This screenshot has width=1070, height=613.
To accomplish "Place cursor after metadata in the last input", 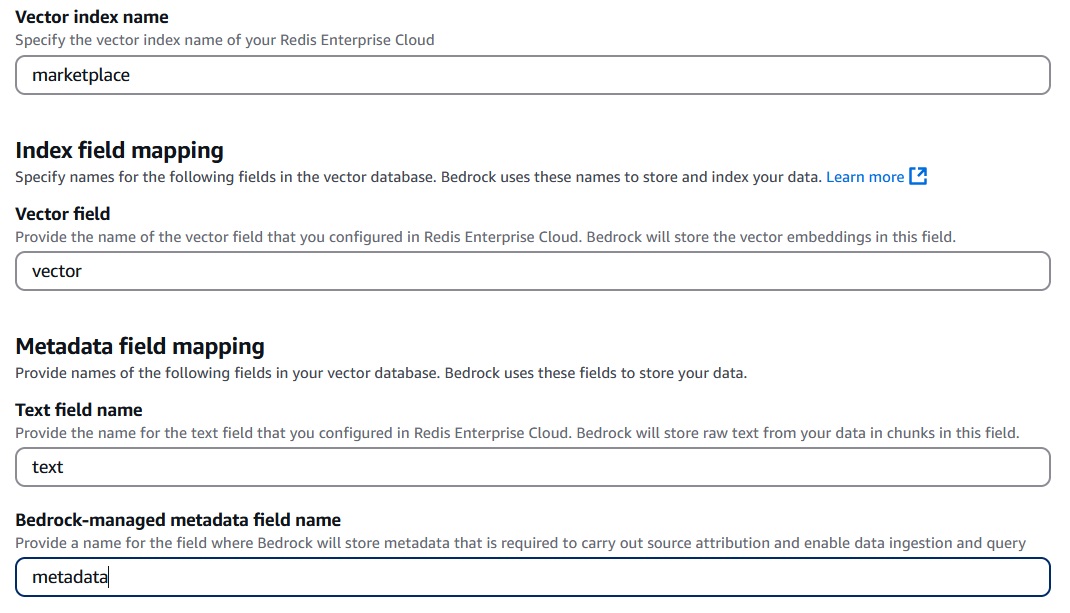I will tap(105, 577).
